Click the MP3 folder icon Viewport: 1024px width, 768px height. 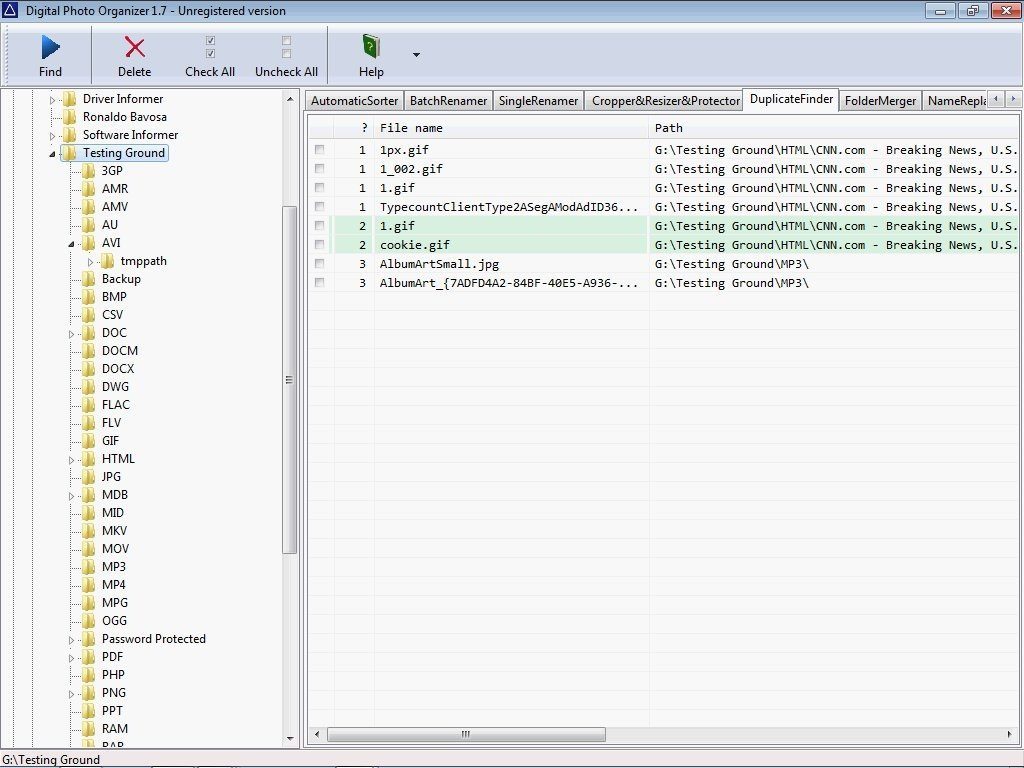coord(86,566)
